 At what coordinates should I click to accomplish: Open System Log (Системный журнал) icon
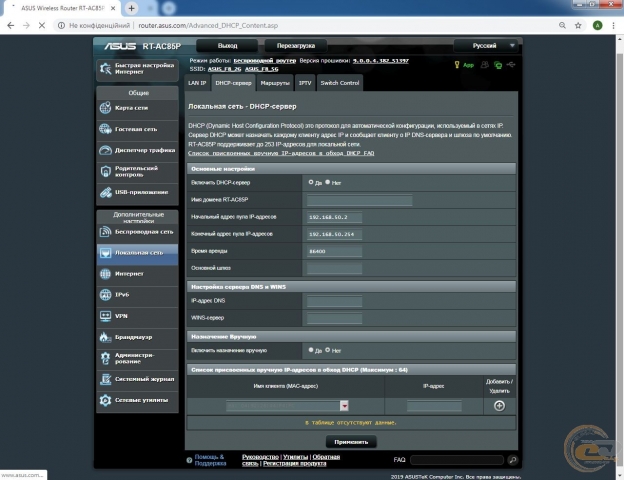coord(105,379)
